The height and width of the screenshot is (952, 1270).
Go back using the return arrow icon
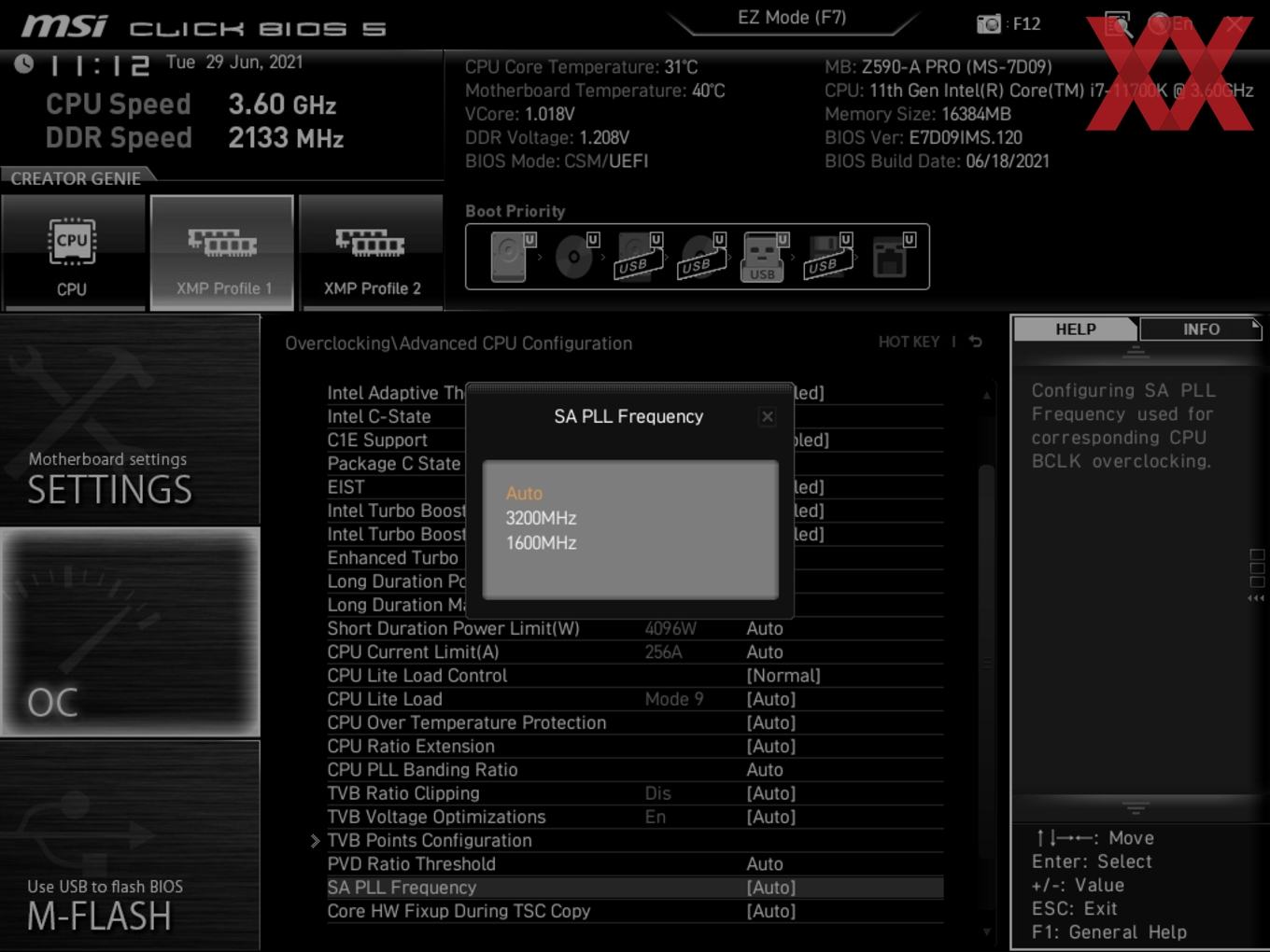[975, 343]
